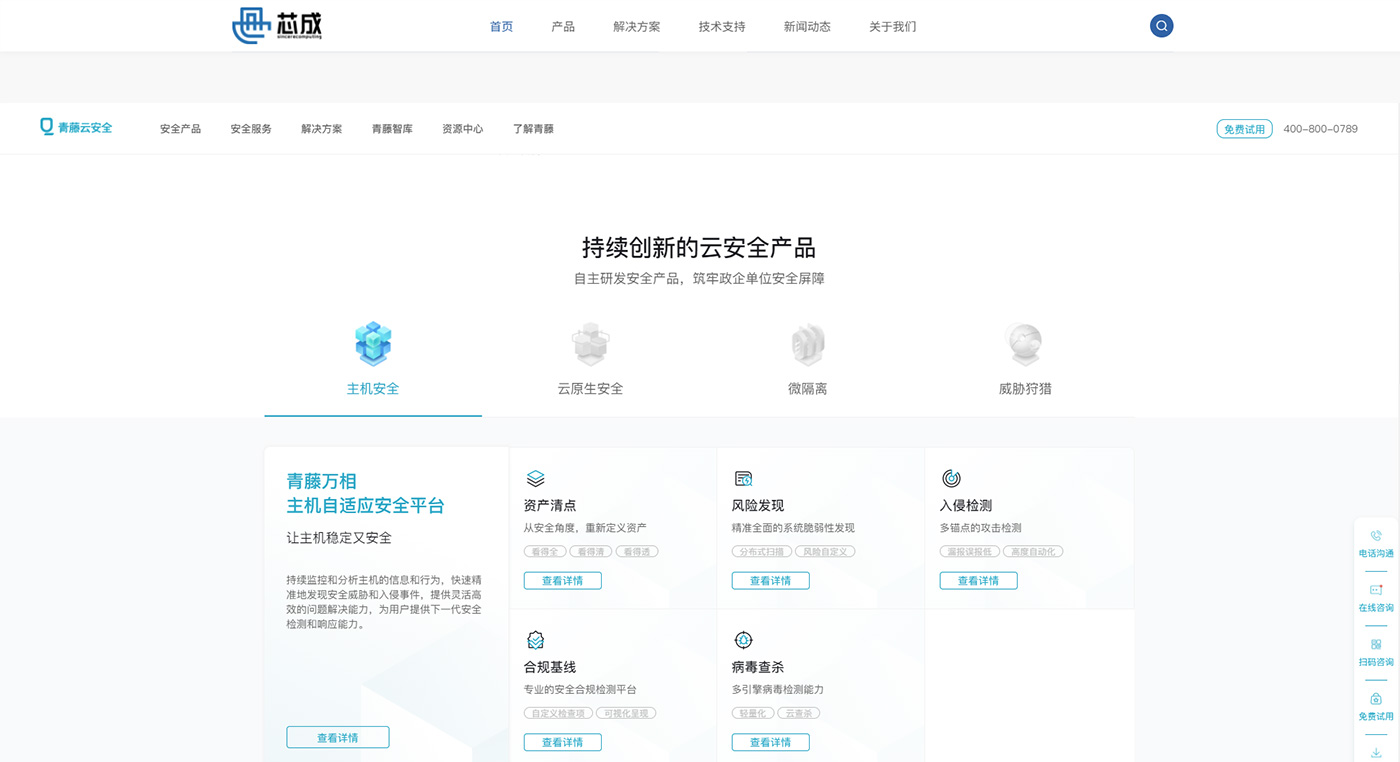Viewport: 1400px width, 762px height.
Task: Expand the 安全服务 sub-navigation menu
Action: (x=251, y=129)
